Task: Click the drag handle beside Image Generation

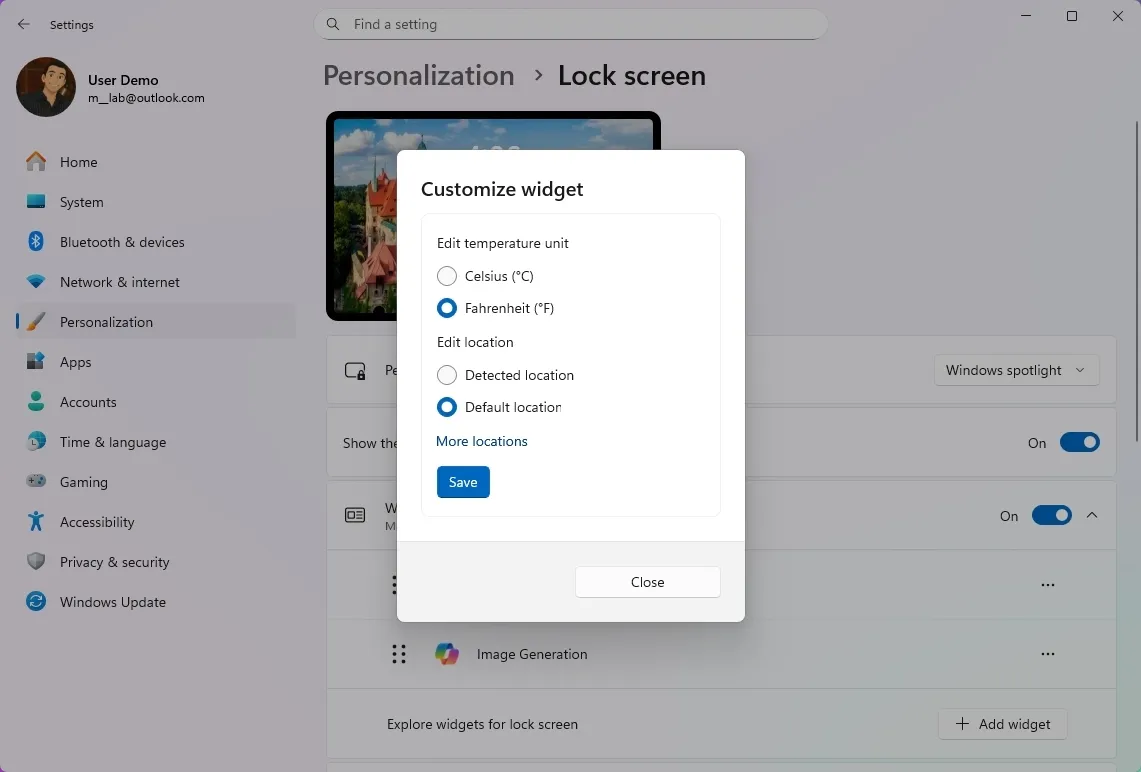Action: [x=399, y=654]
